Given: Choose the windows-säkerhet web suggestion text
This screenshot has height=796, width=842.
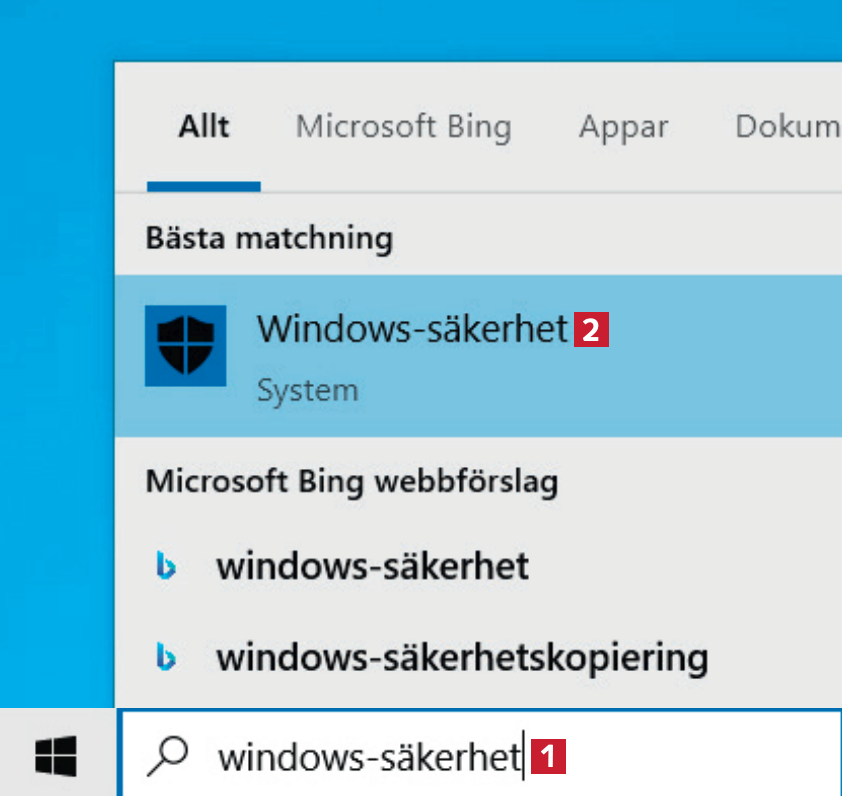Looking at the screenshot, I should pyautogui.click(x=372, y=567).
